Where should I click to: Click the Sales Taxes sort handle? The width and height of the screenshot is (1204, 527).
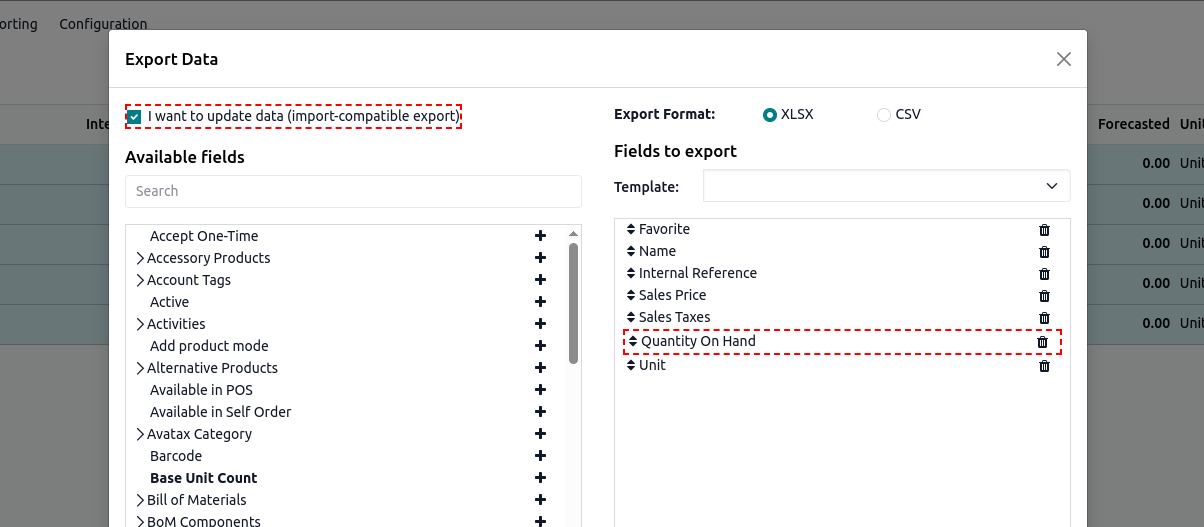[x=631, y=317]
